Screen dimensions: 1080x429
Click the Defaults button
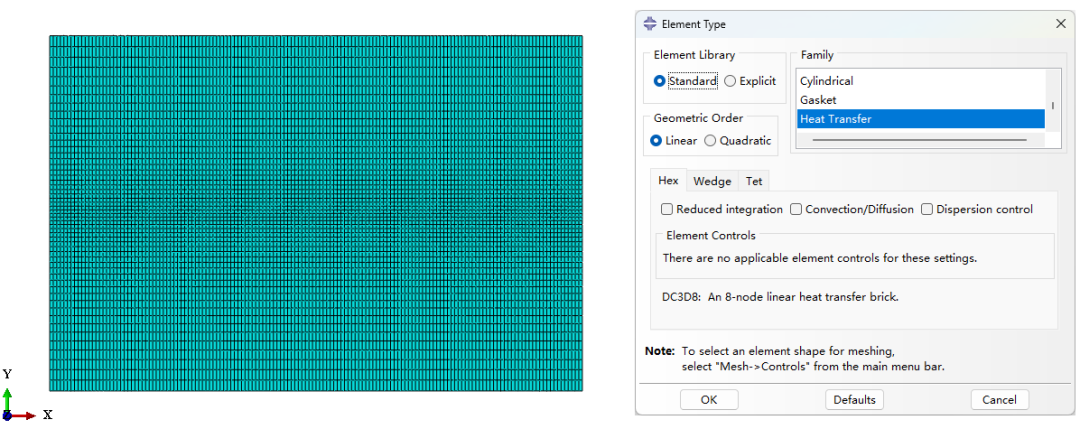coord(854,399)
